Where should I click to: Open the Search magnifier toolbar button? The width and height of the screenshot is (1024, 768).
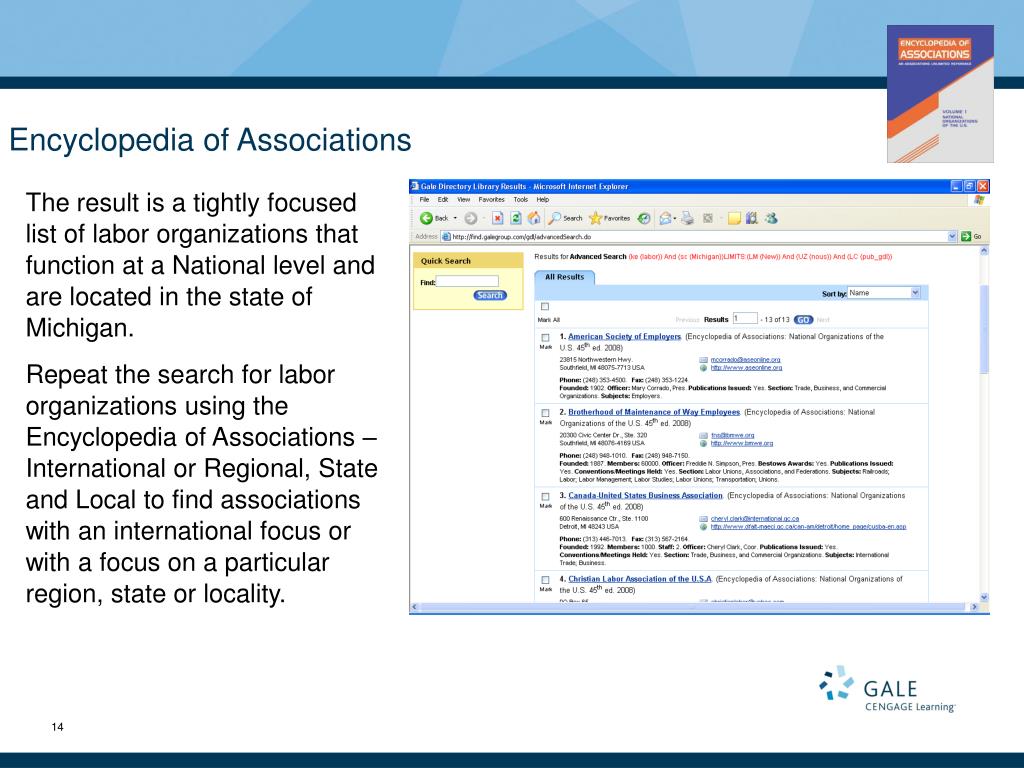tap(566, 218)
